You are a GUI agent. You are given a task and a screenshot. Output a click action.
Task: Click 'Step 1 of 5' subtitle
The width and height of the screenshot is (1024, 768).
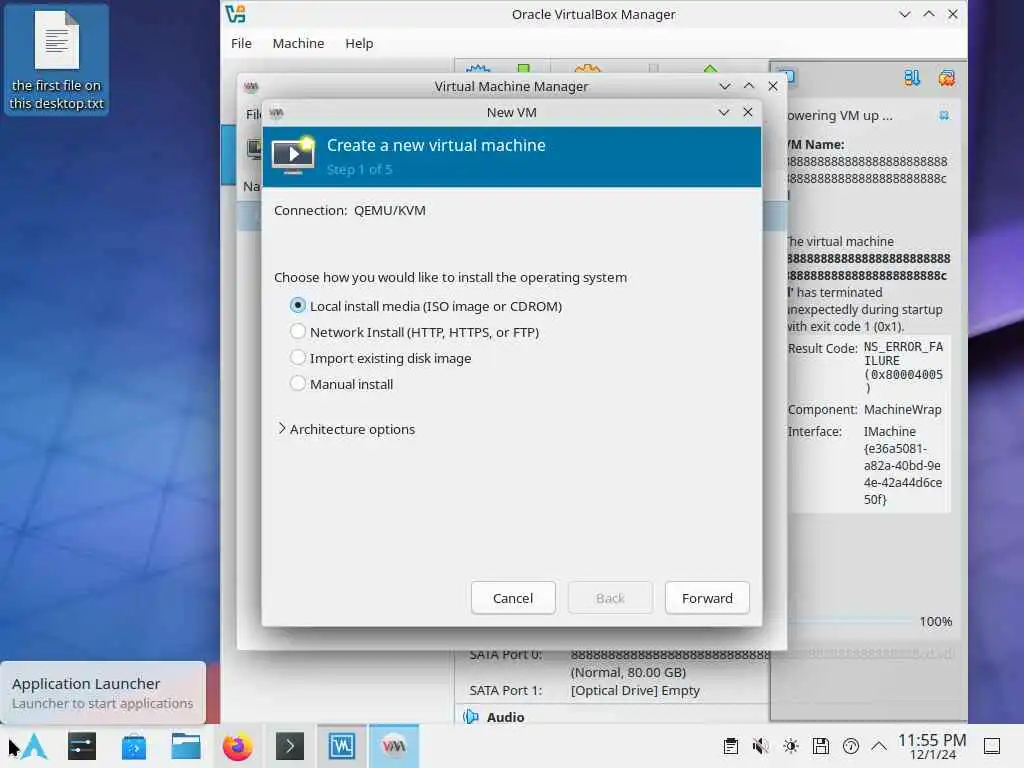[x=359, y=170]
